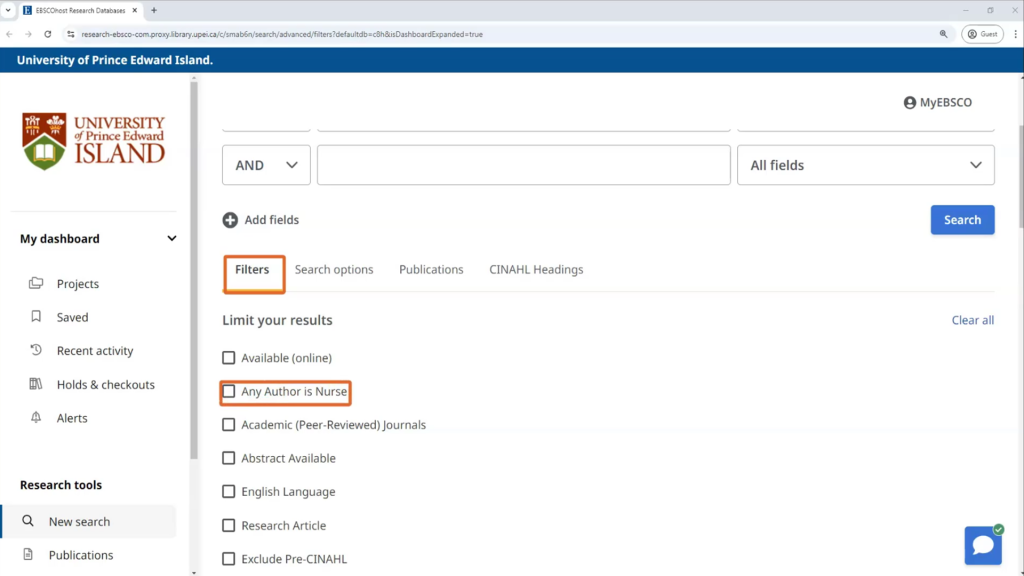This screenshot has height=576, width=1024.
Task: Open the CINAHL Headings tab
Action: [536, 270]
